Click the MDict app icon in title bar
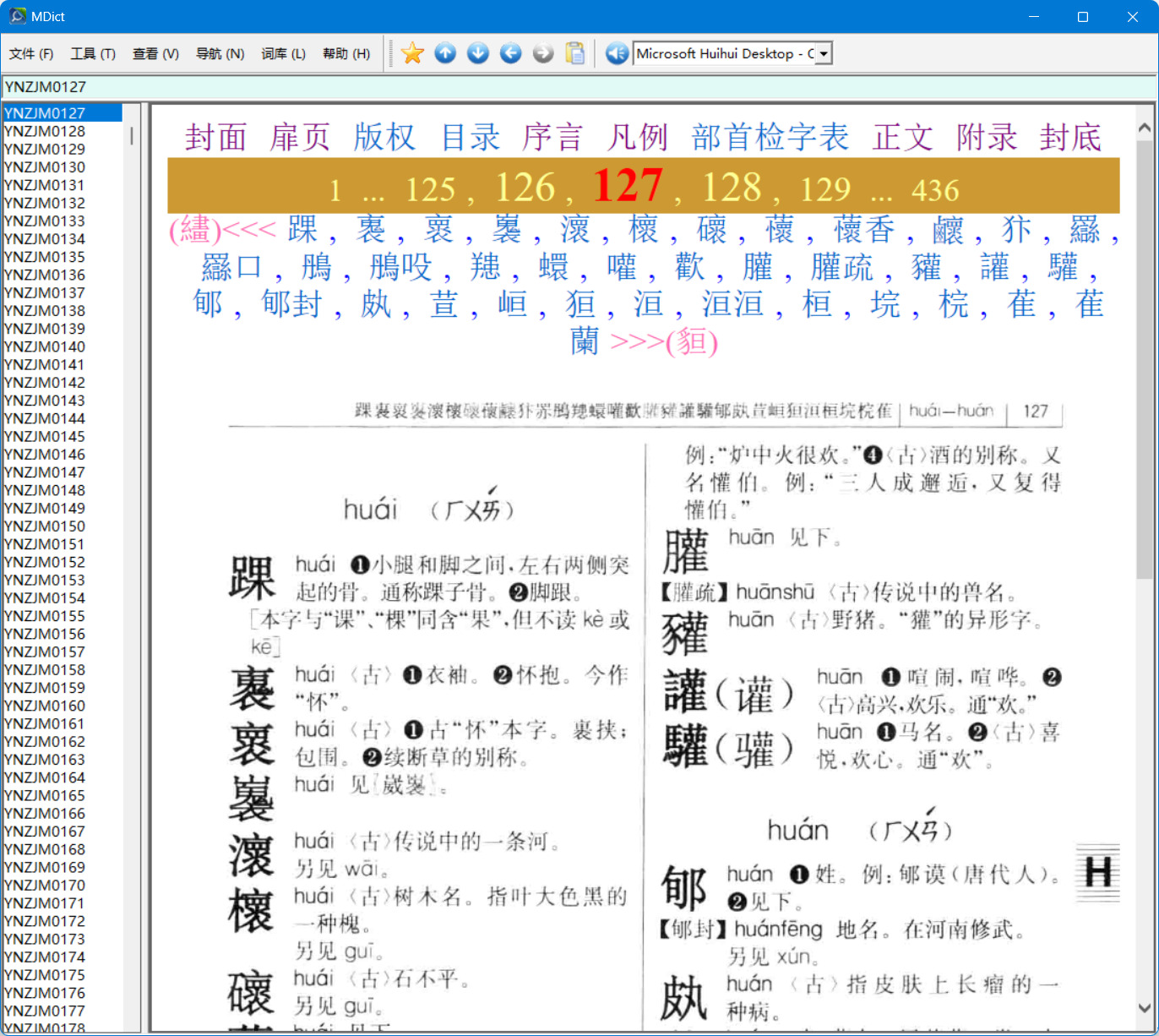The width and height of the screenshot is (1159, 1036). [x=17, y=16]
